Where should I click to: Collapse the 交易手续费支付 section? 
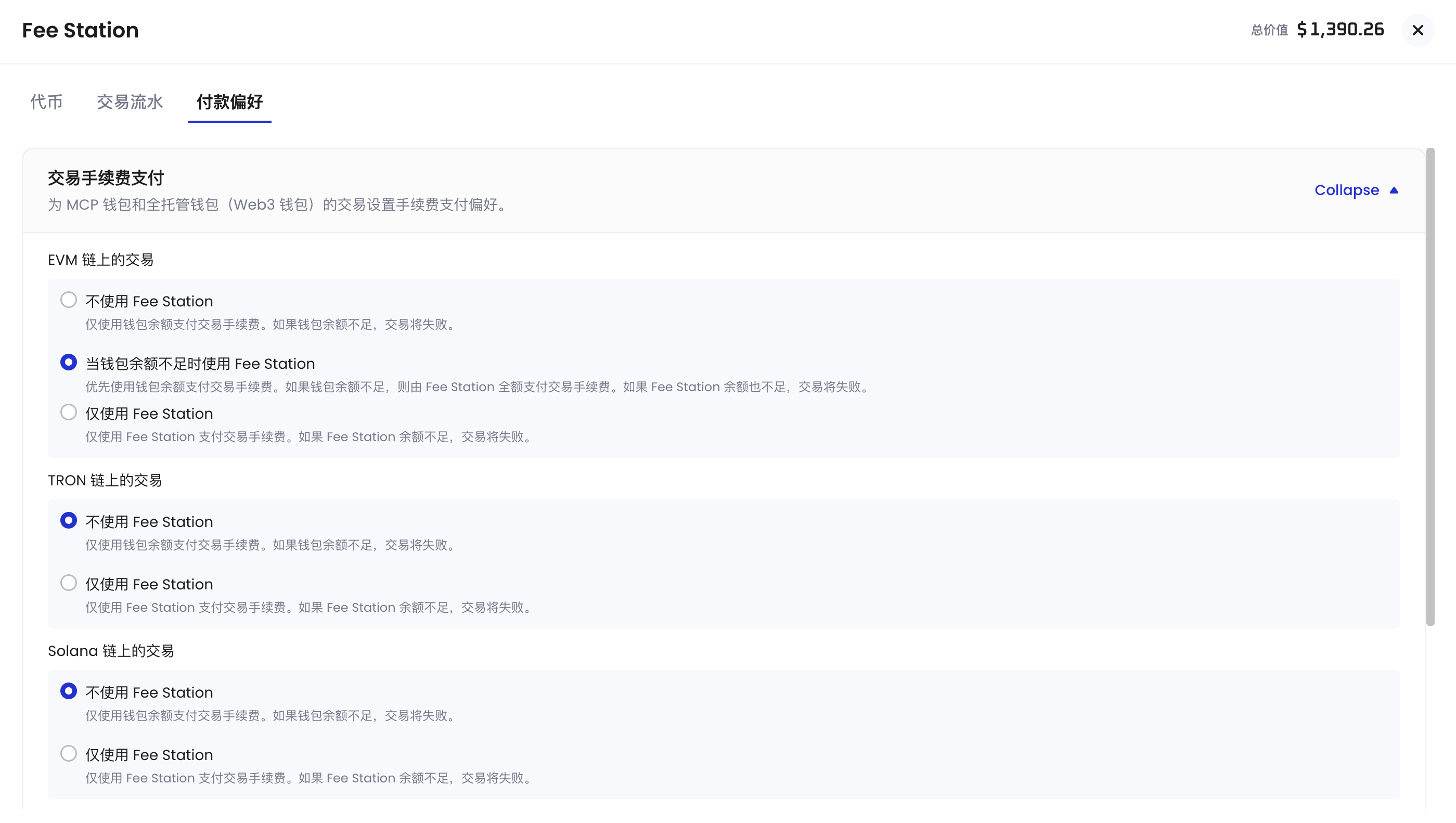tap(1346, 190)
